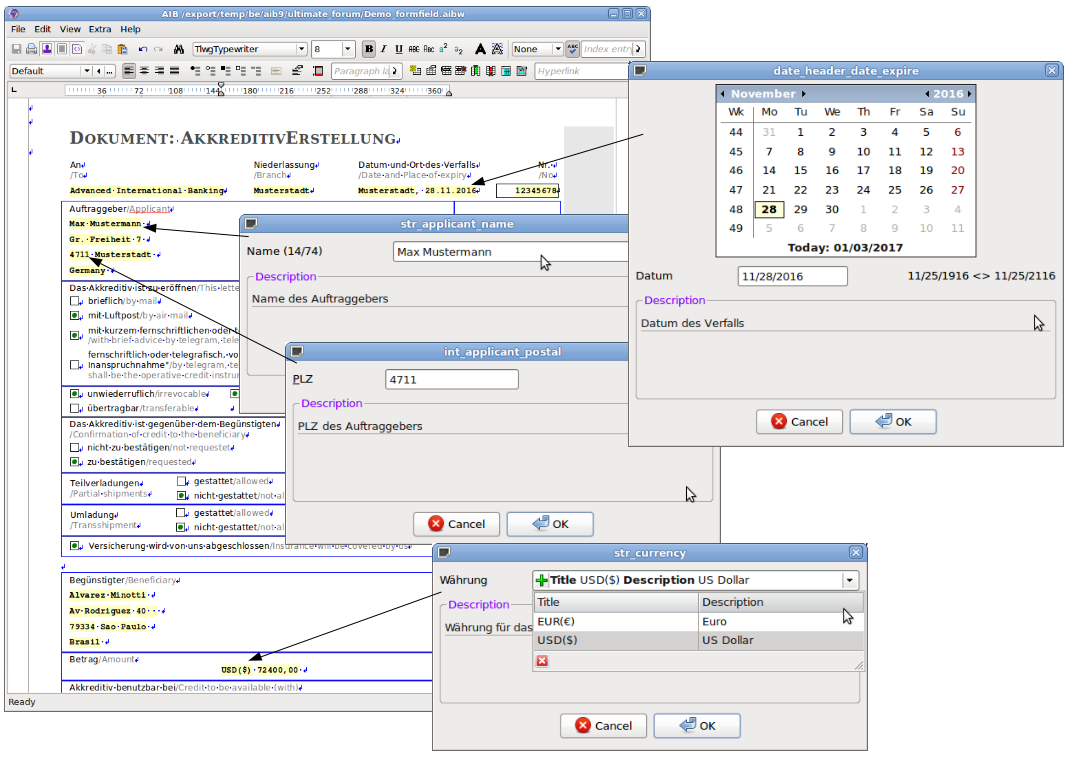
Task: Click the Undo arrow icon
Action: tap(143, 49)
